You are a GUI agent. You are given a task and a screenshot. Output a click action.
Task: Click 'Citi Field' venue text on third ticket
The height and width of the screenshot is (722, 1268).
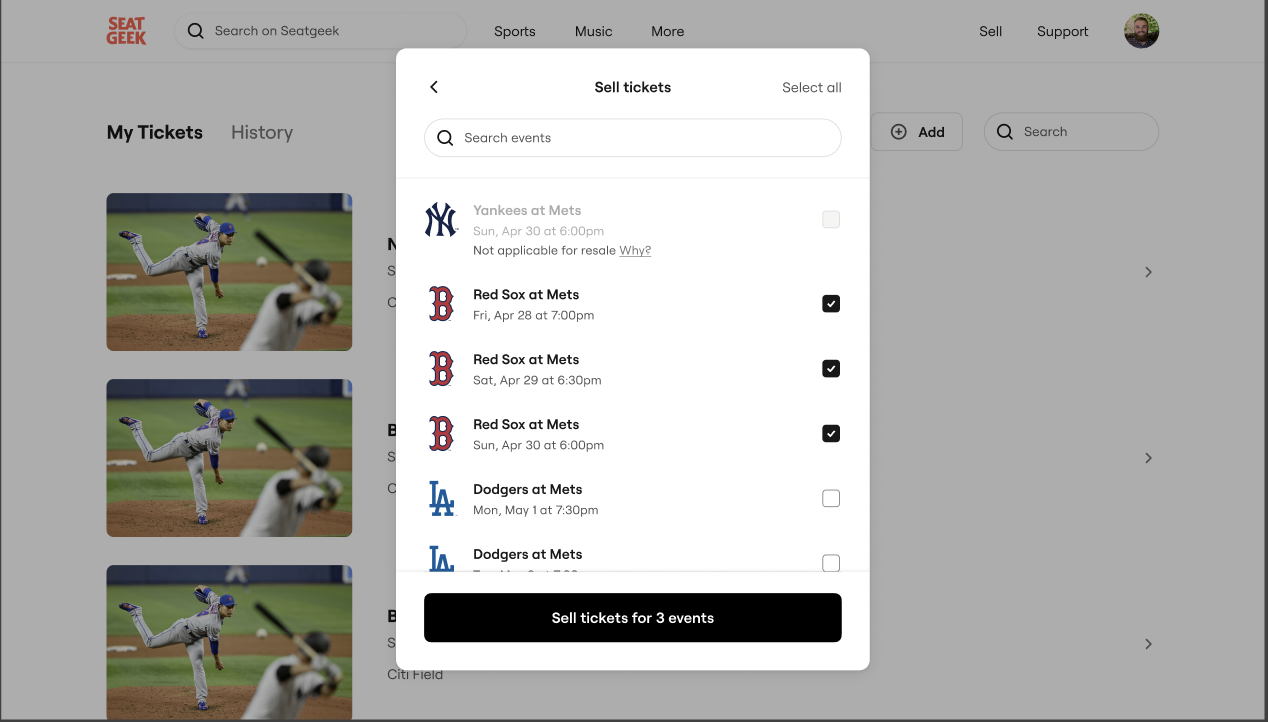(x=415, y=674)
